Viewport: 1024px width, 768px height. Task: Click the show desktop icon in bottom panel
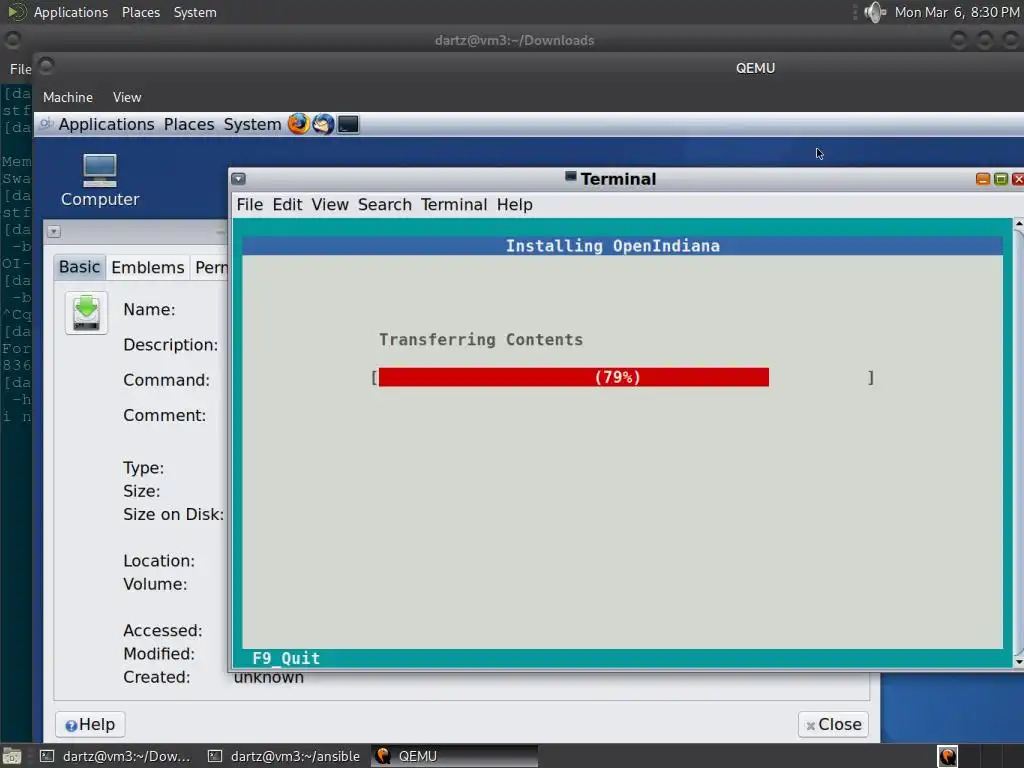coord(11,756)
